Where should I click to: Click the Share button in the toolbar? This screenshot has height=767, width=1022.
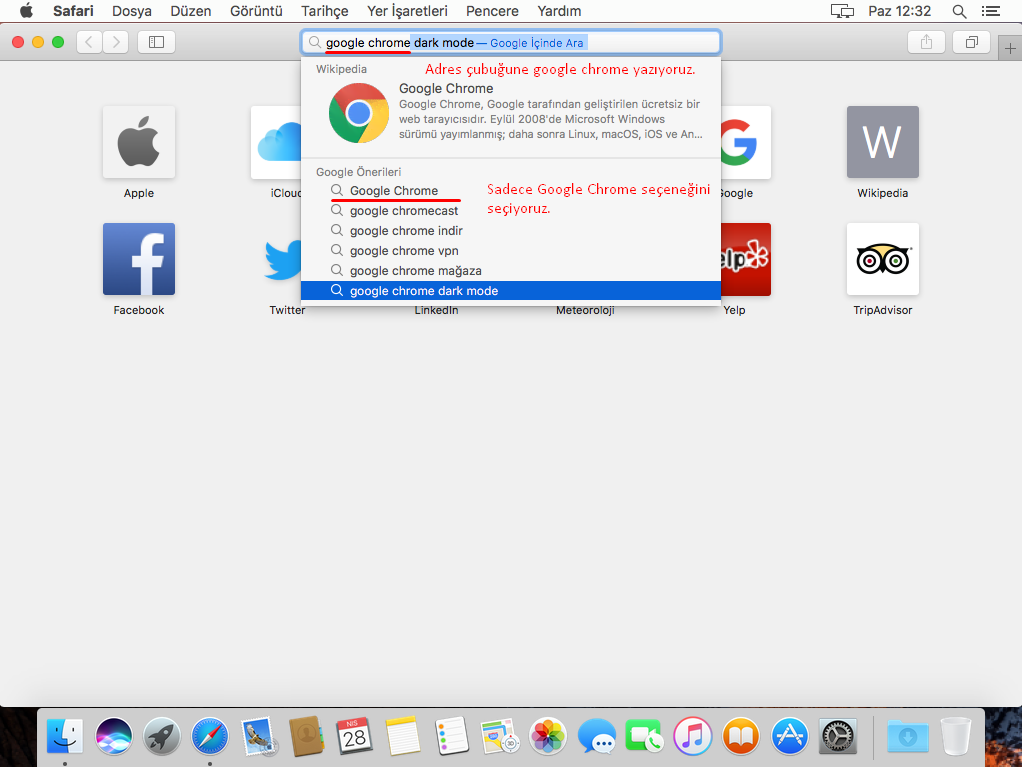click(926, 42)
